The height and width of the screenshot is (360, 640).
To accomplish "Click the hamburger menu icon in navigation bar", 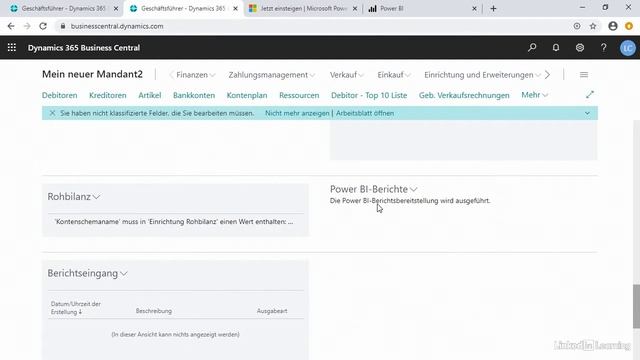I will pyautogui.click(x=584, y=75).
